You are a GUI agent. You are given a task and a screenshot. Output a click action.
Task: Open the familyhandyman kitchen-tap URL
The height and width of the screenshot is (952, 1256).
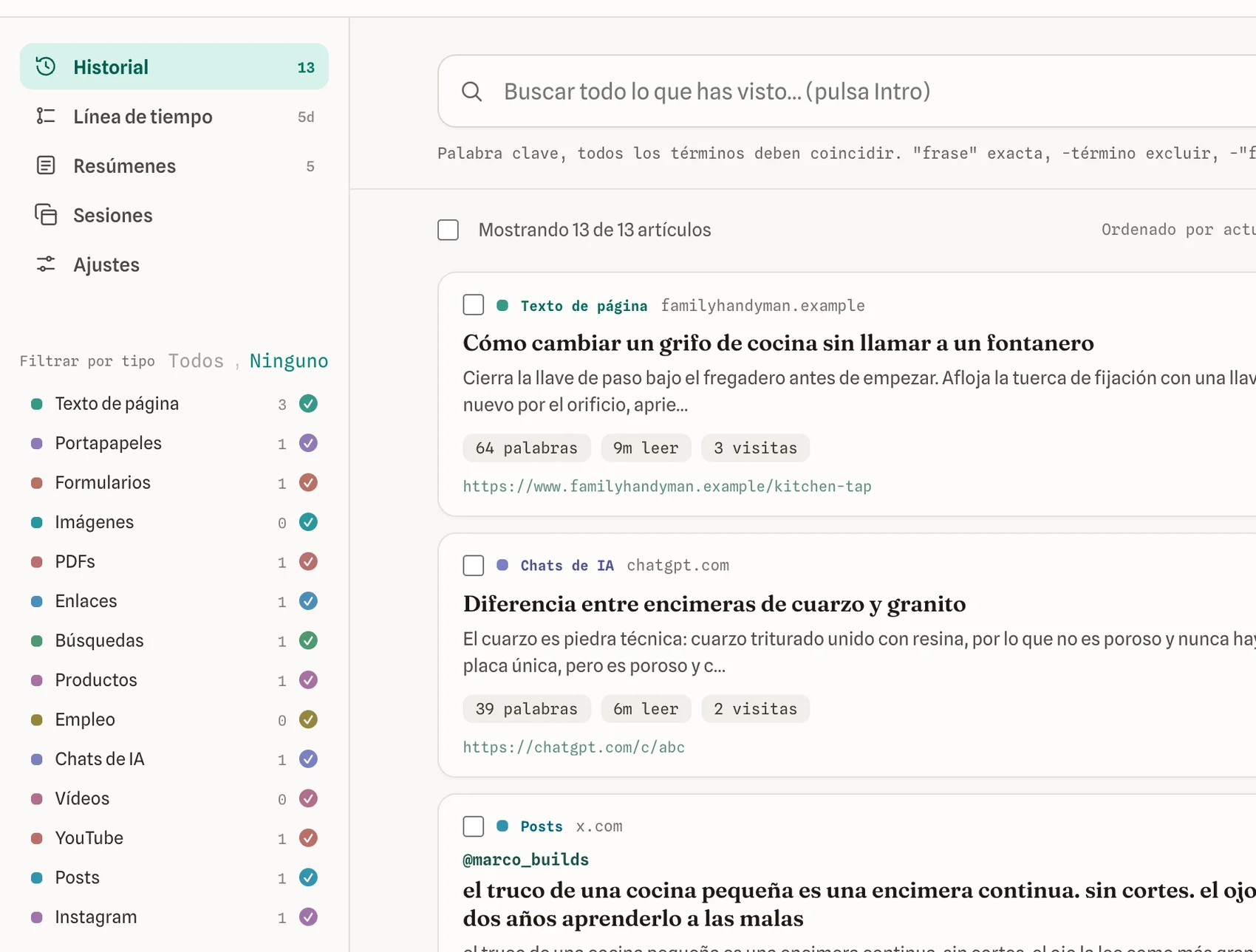[667, 486]
